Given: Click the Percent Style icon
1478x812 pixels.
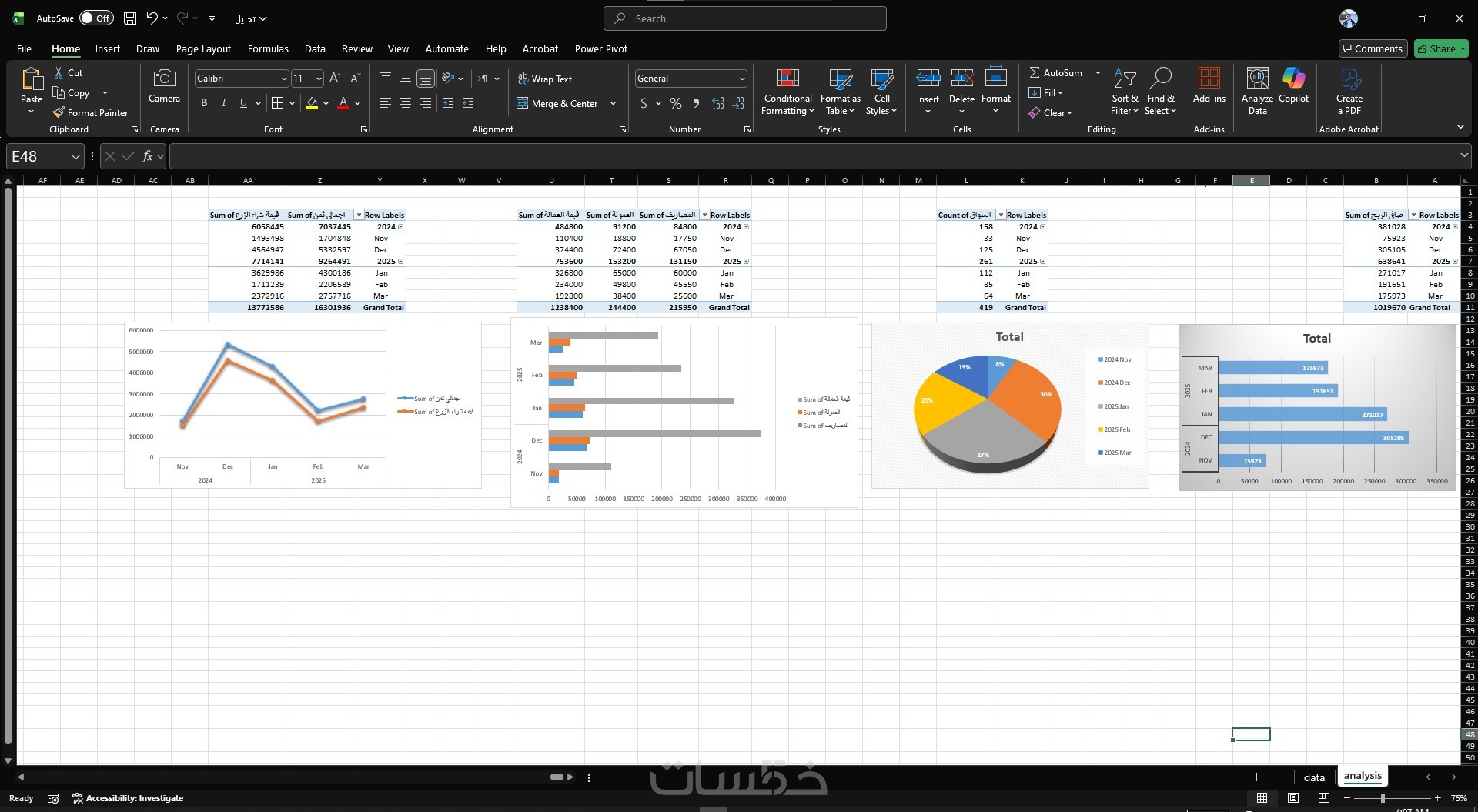Looking at the screenshot, I should [x=675, y=103].
